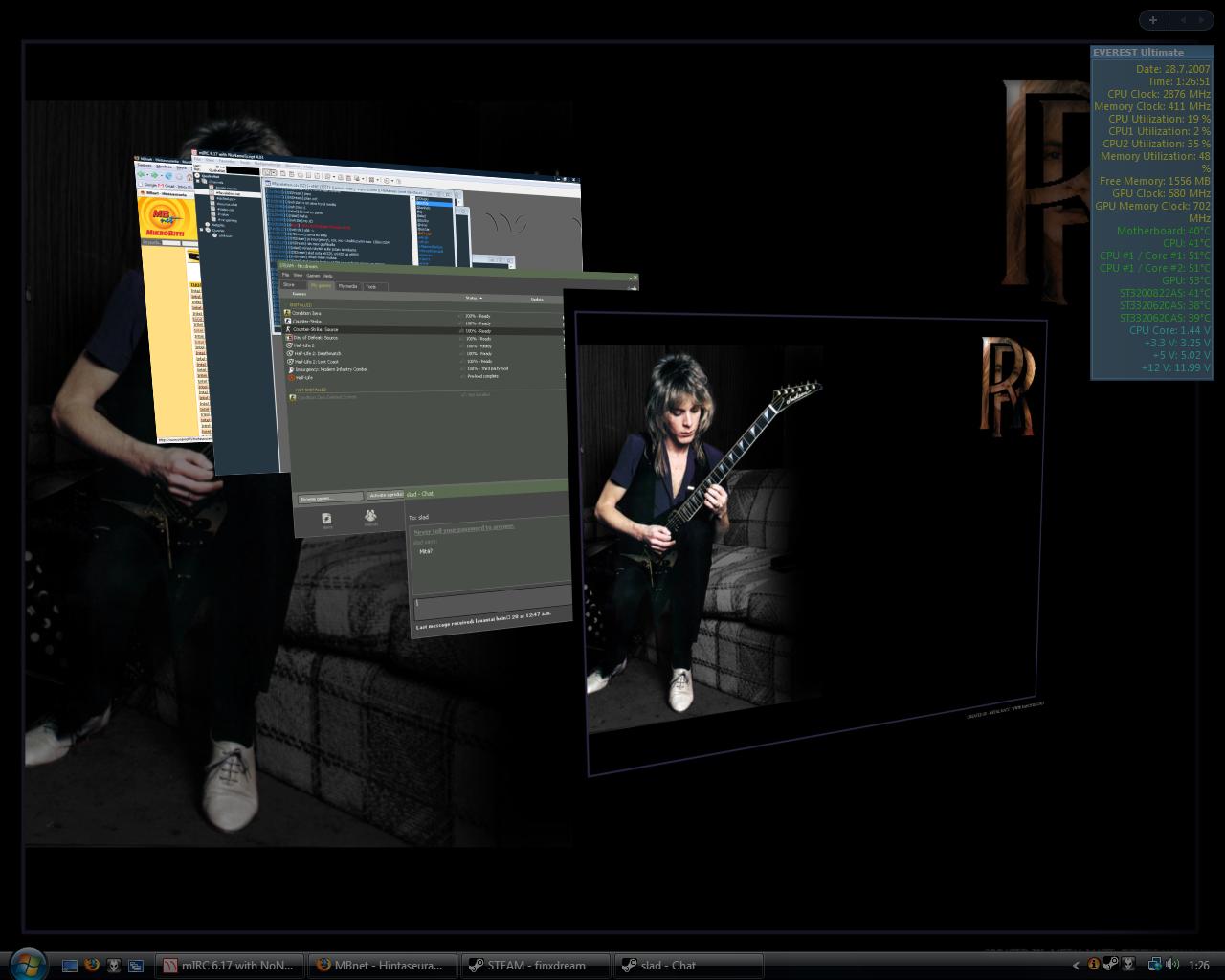This screenshot has width=1225, height=980.
Task: Open the Windows Start orb
Action: click(27, 963)
